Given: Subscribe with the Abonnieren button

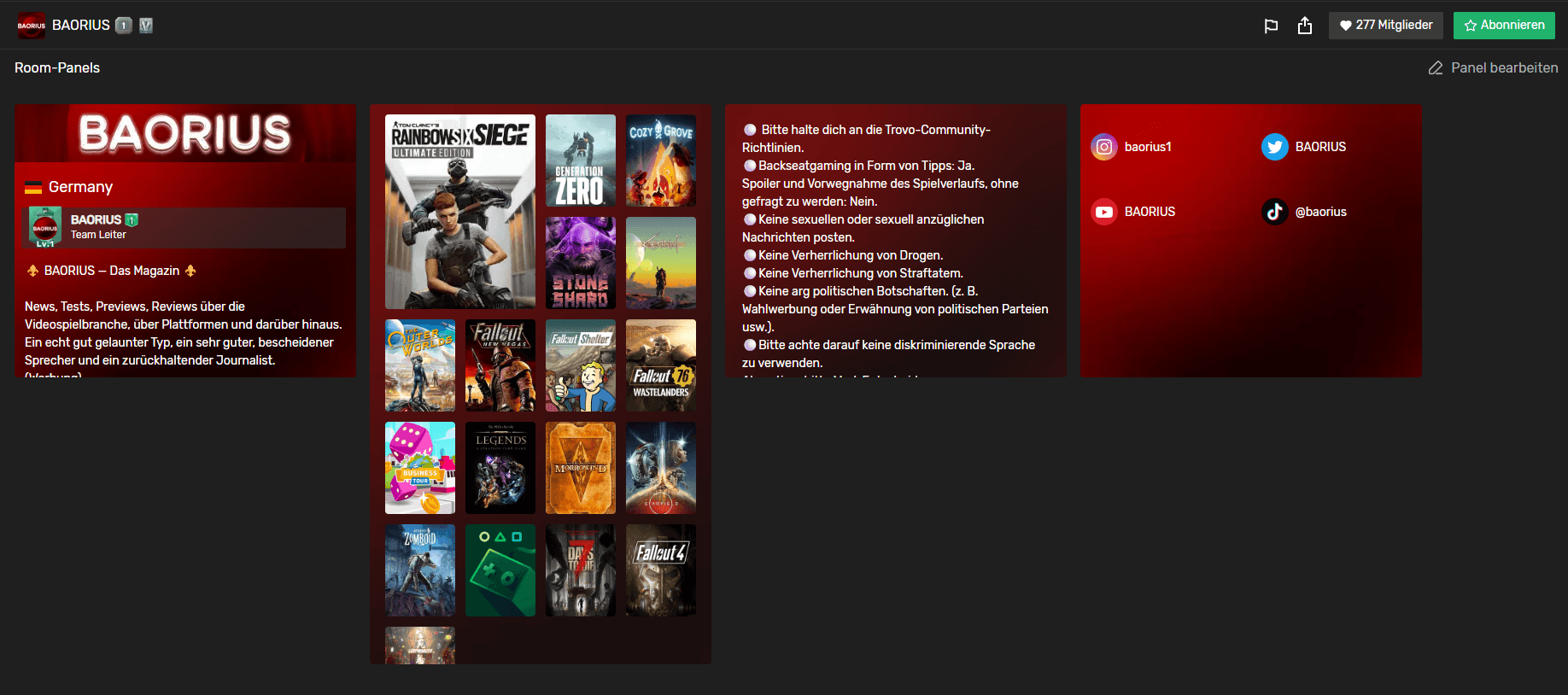Looking at the screenshot, I should tap(1504, 25).
